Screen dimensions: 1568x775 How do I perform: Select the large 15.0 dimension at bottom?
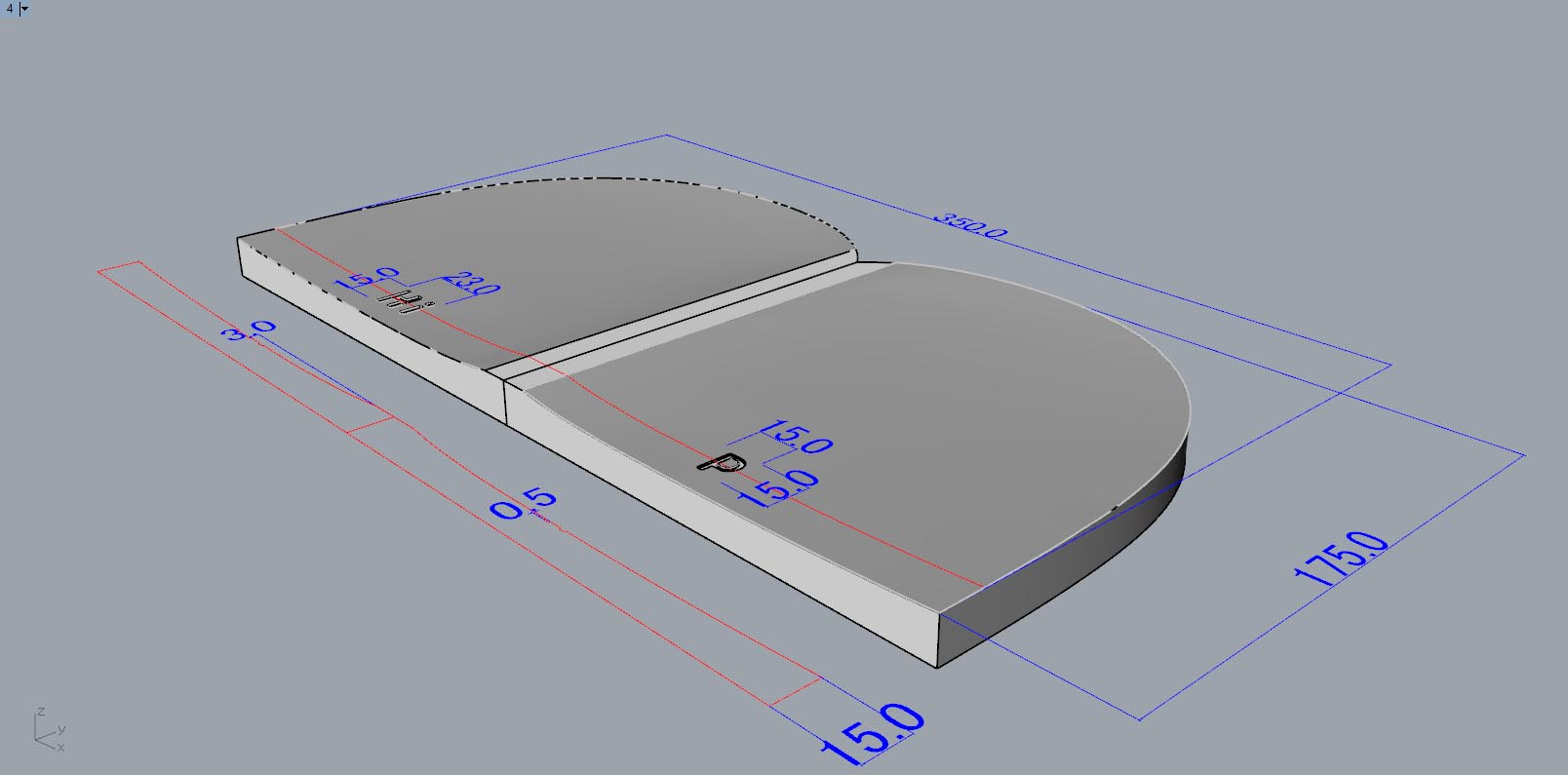(x=875, y=734)
